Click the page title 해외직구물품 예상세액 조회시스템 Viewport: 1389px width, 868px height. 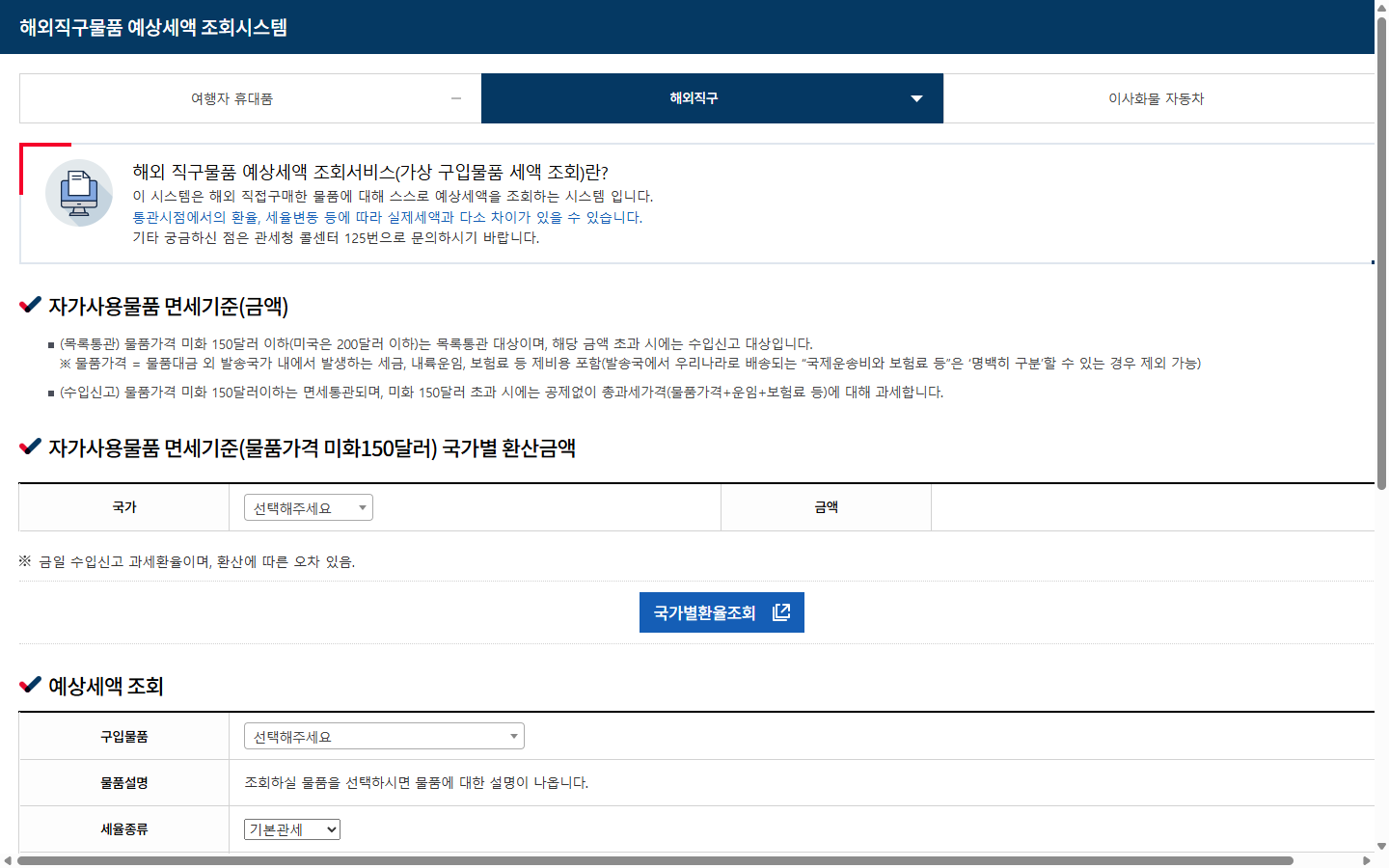click(153, 27)
